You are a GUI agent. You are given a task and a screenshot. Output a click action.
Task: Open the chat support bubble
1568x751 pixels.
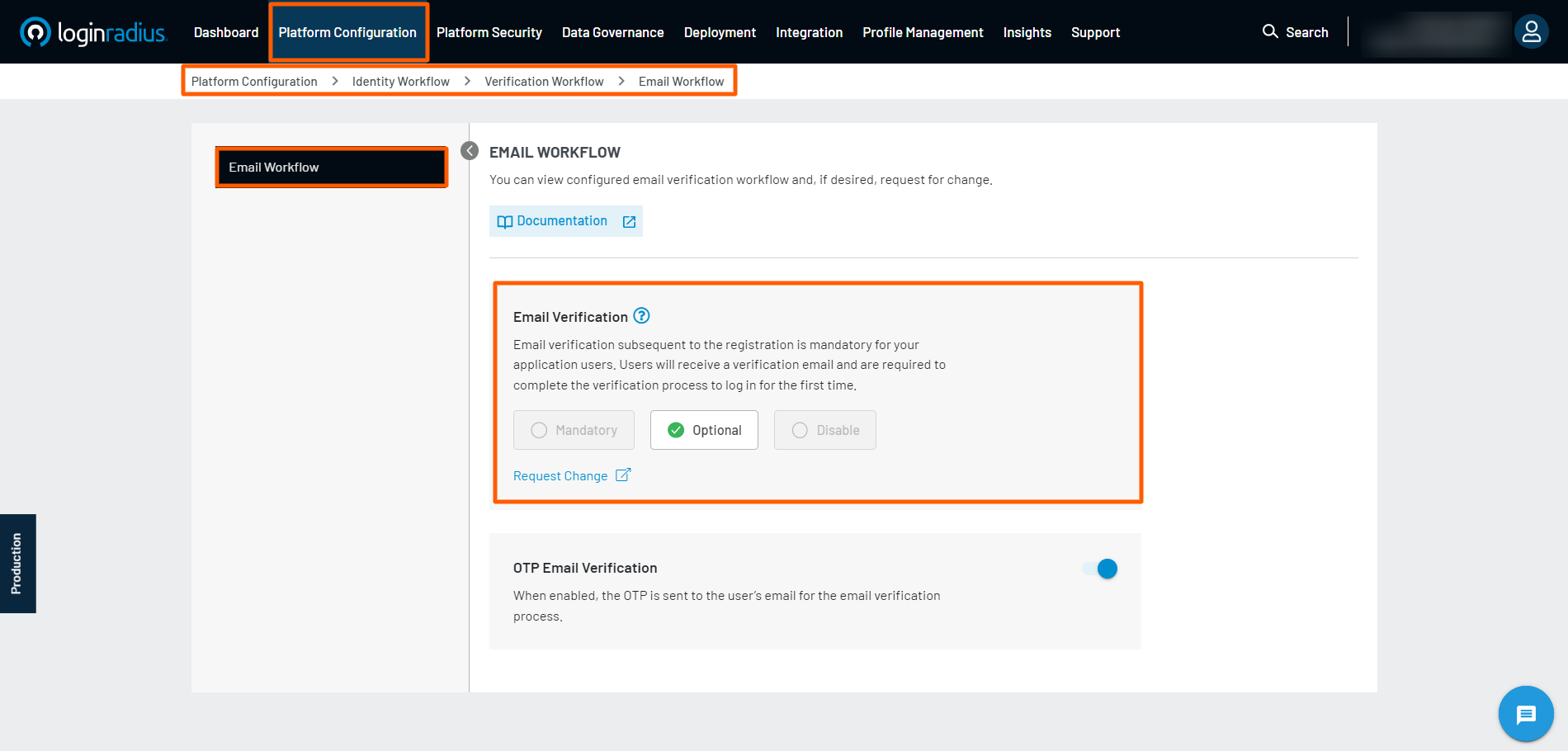pos(1525,714)
